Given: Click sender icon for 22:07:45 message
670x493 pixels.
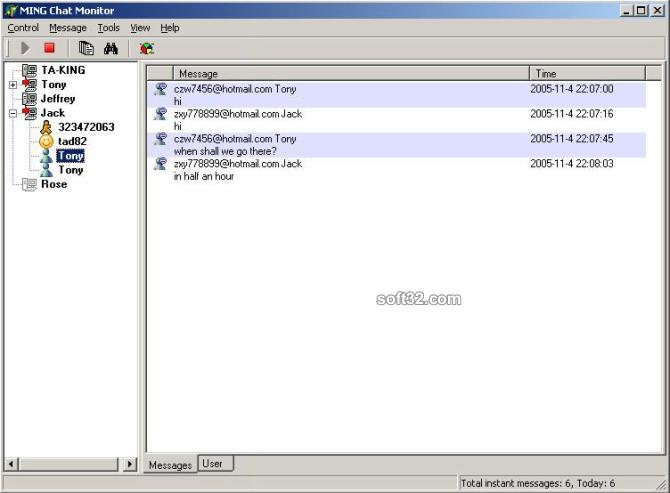Looking at the screenshot, I should [x=161, y=138].
